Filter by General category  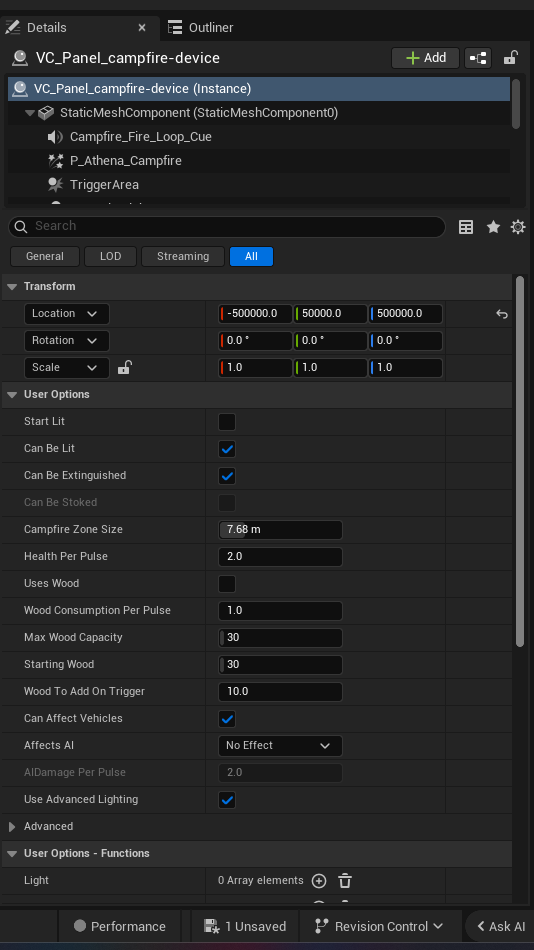click(45, 256)
